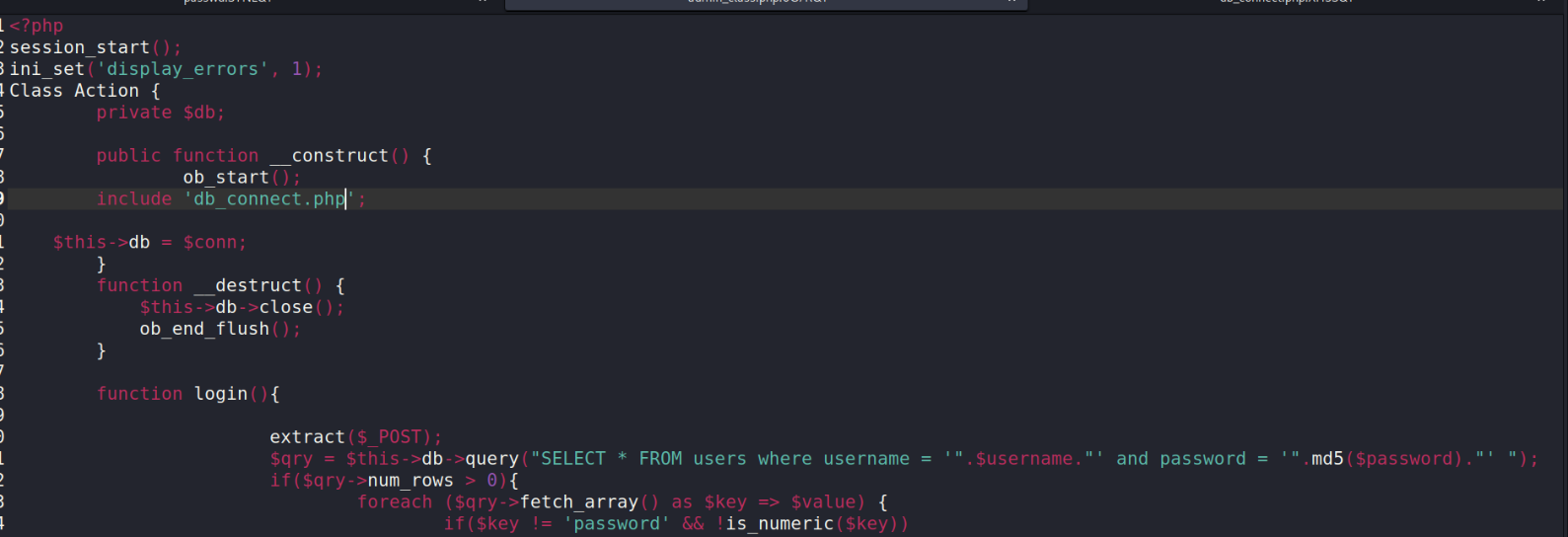
Task: Close the admin_class.php tab
Action: point(1011,3)
